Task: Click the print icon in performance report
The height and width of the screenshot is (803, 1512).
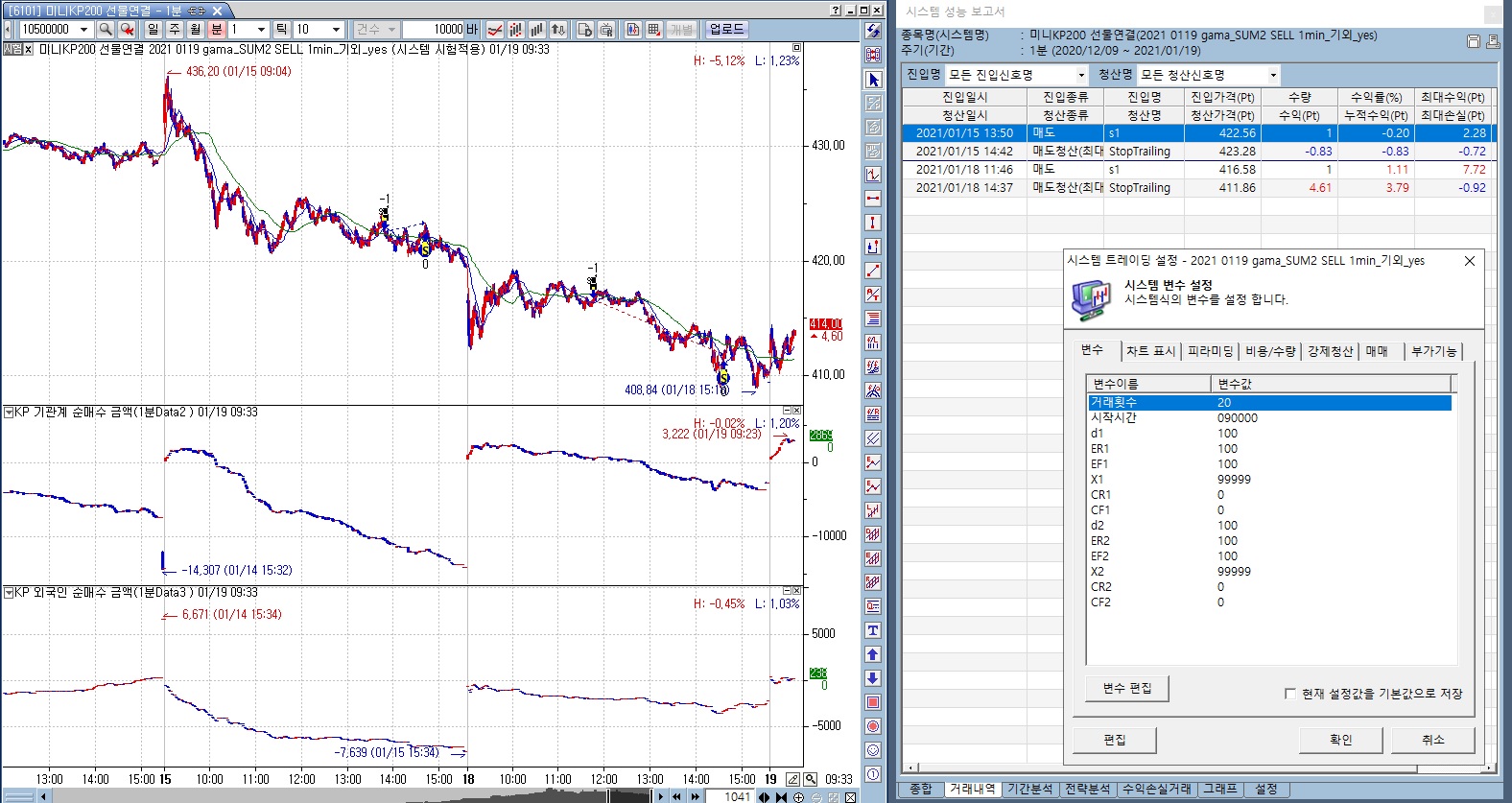Action: click(x=1492, y=41)
